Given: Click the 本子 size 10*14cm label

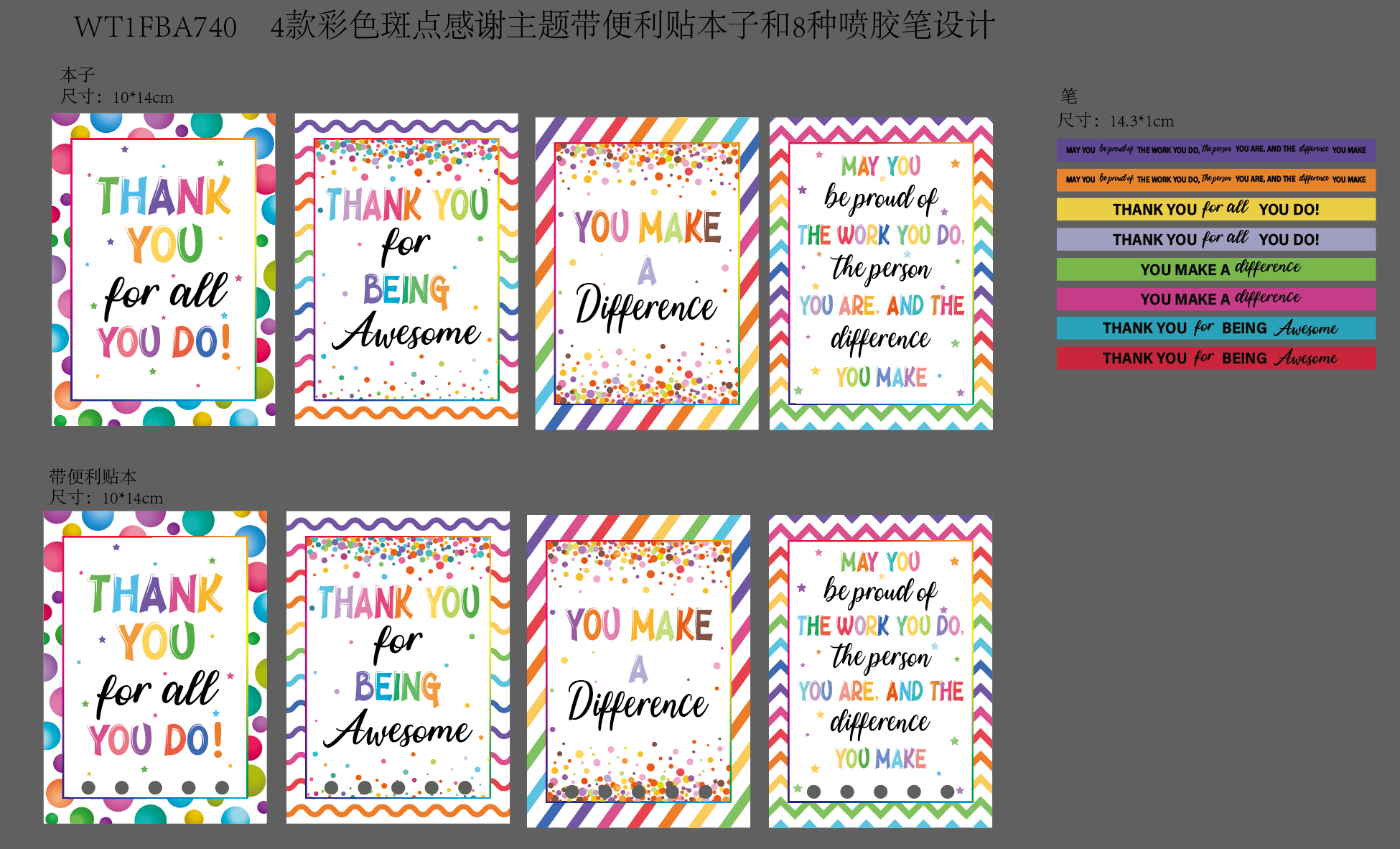Looking at the screenshot, I should tap(116, 97).
